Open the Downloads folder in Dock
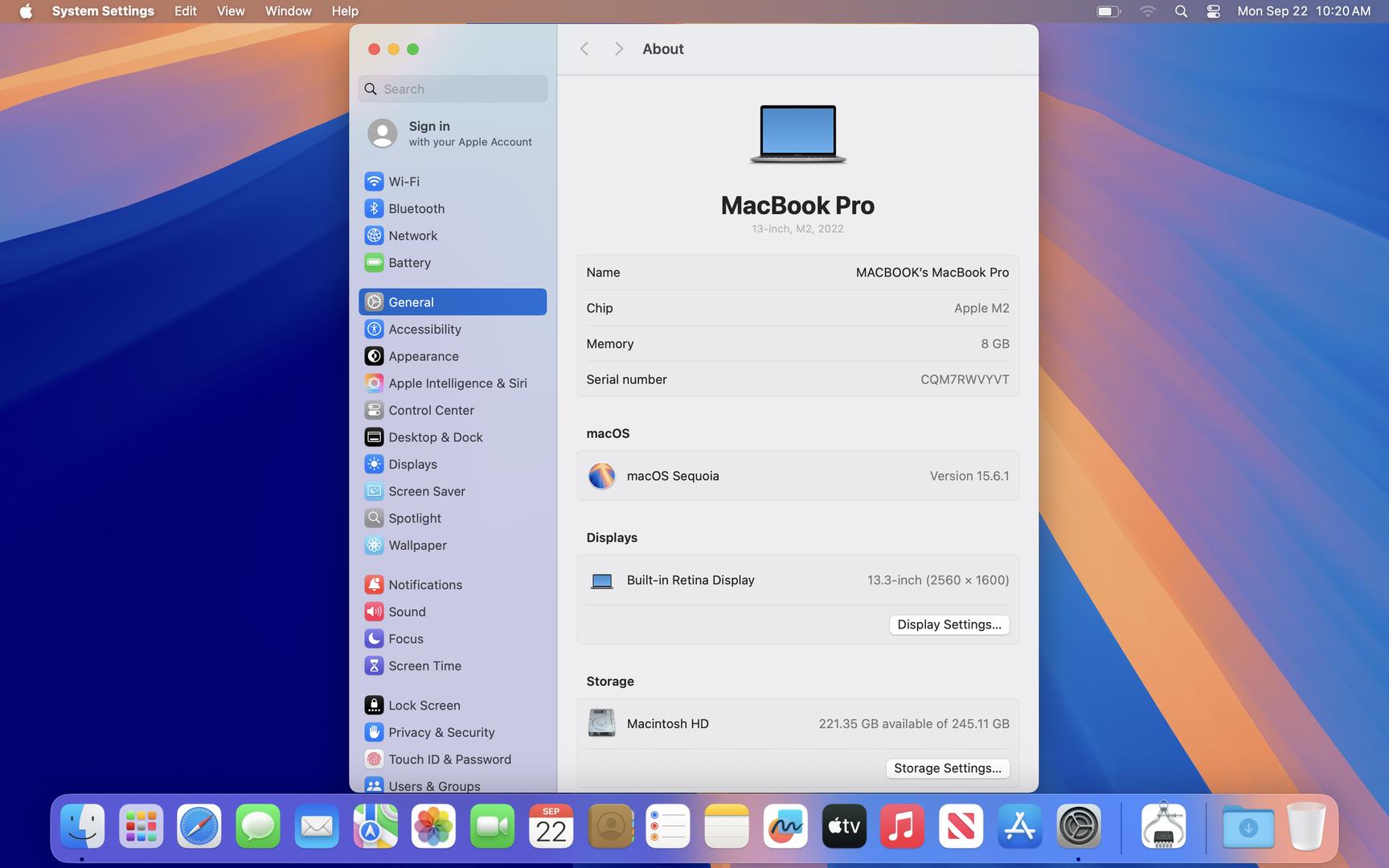This screenshot has height=868, width=1389. [1248, 826]
